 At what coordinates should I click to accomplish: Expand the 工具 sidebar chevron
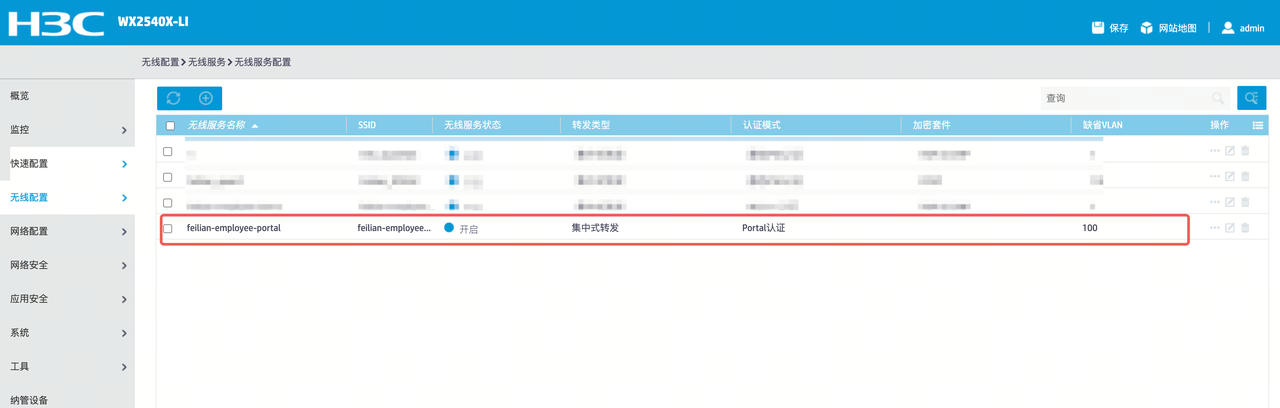point(124,367)
